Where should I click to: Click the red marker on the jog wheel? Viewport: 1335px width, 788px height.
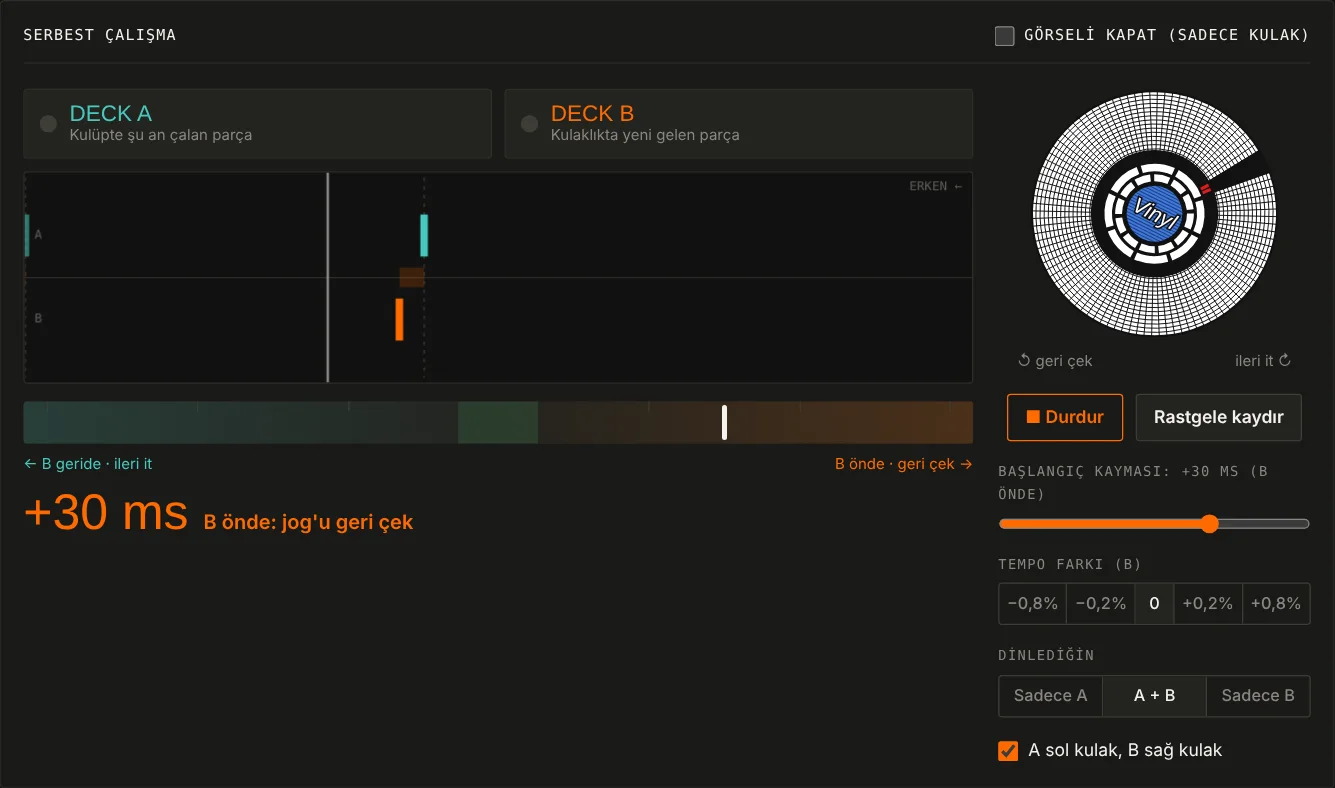click(1205, 188)
